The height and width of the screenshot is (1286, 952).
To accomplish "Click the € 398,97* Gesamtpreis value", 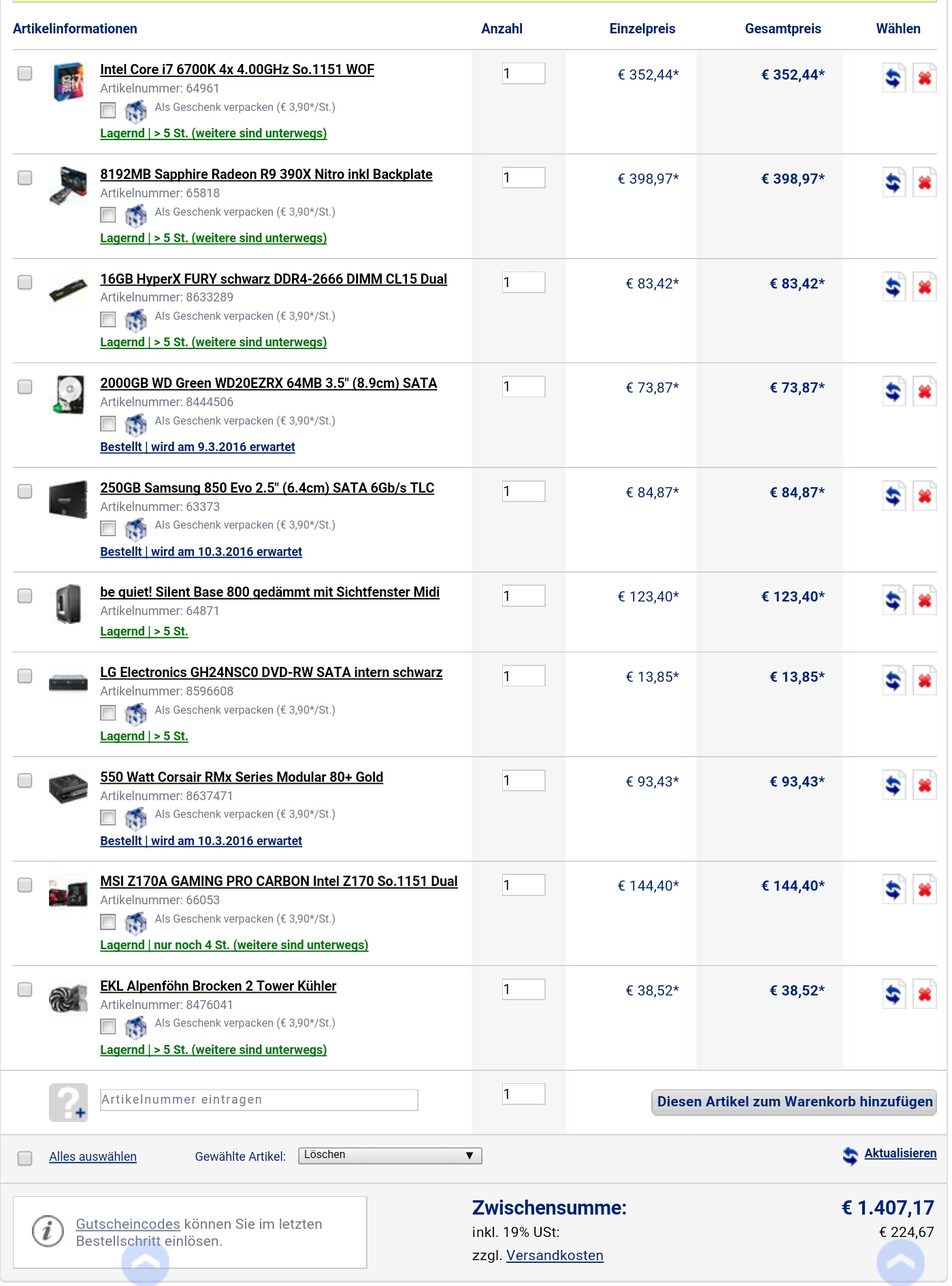I will pyautogui.click(x=793, y=179).
